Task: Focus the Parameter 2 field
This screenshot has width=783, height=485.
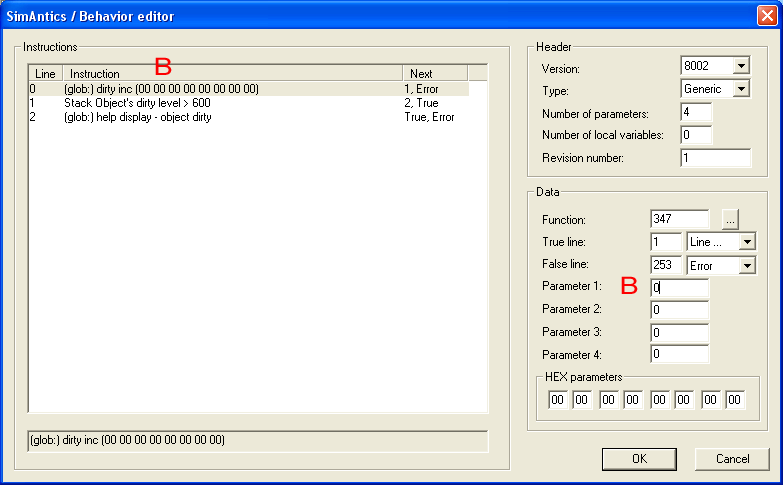Action: (680, 310)
